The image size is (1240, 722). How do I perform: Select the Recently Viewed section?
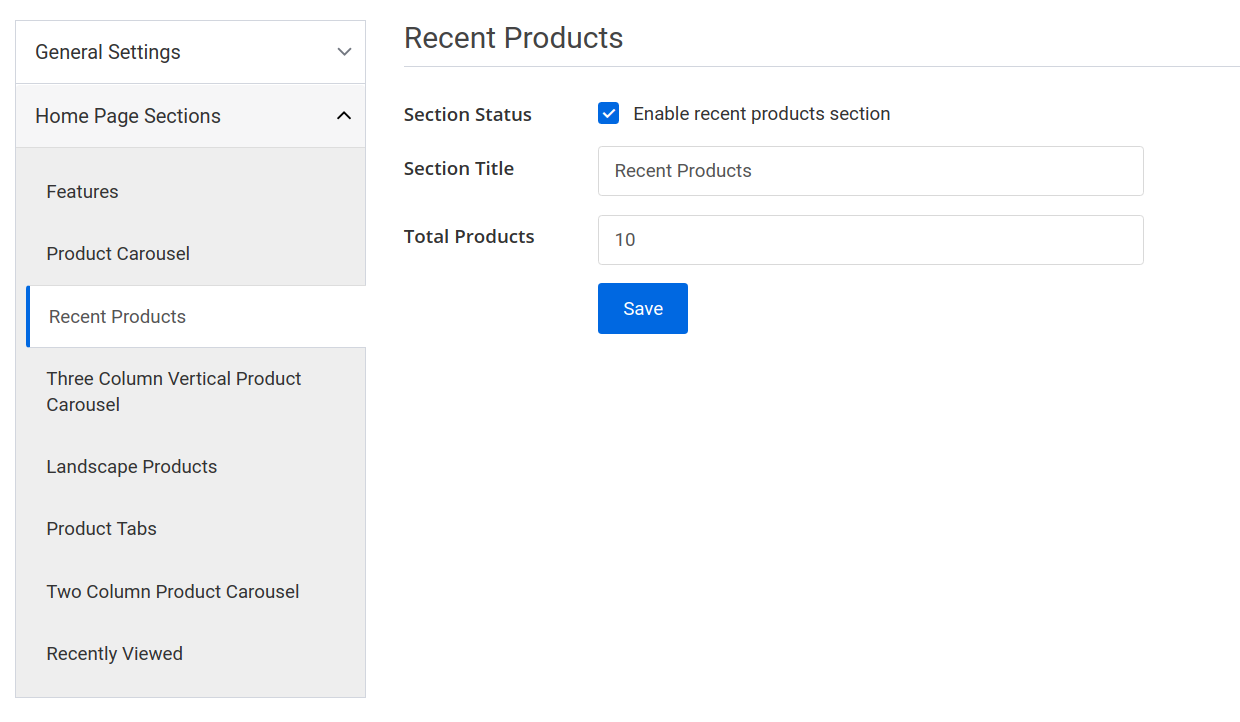coord(114,653)
